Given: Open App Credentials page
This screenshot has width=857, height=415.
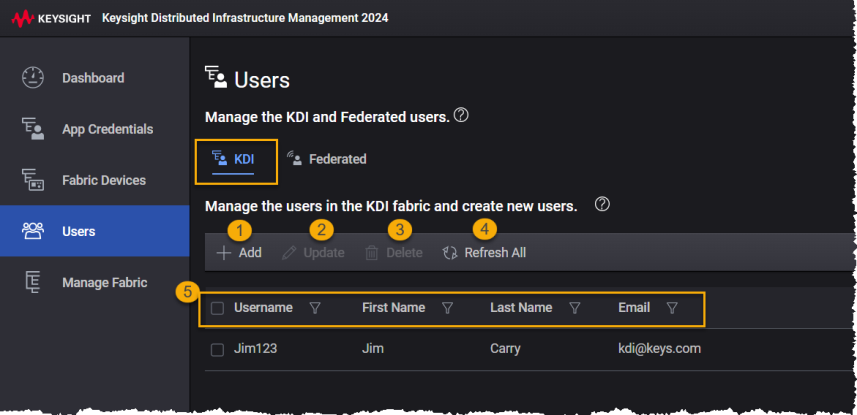Looking at the screenshot, I should pos(95,129).
